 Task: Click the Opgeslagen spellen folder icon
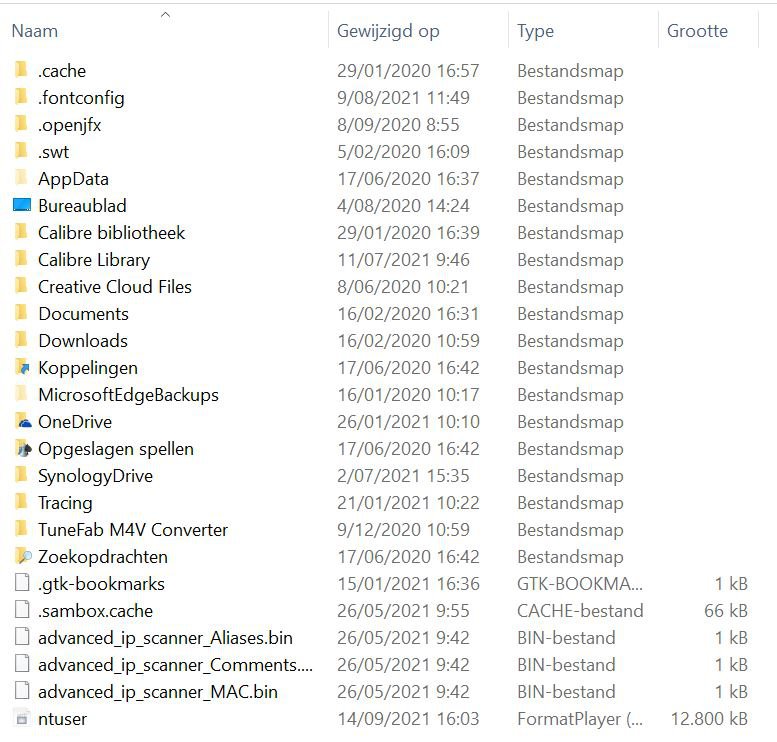click(x=23, y=448)
